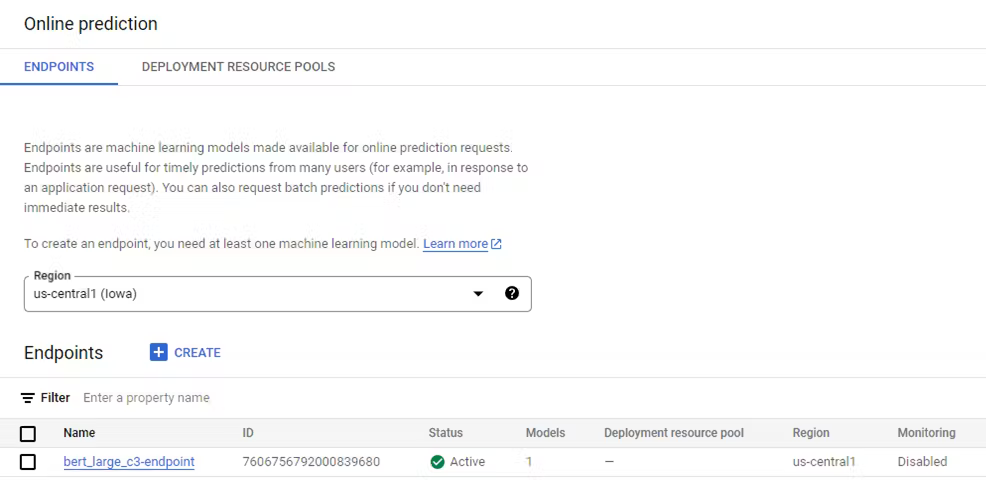Viewport: 986px width, 484px height.
Task: Click the Status column header
Action: (445, 433)
